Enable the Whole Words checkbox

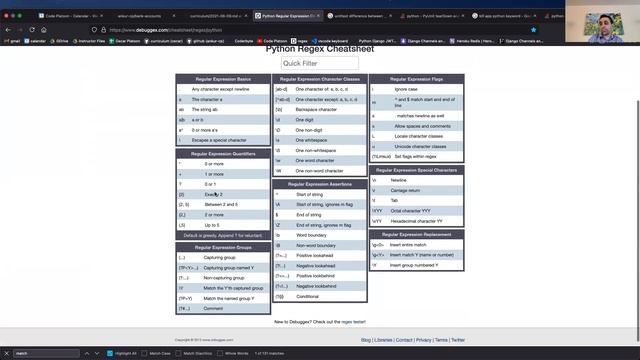pos(220,353)
